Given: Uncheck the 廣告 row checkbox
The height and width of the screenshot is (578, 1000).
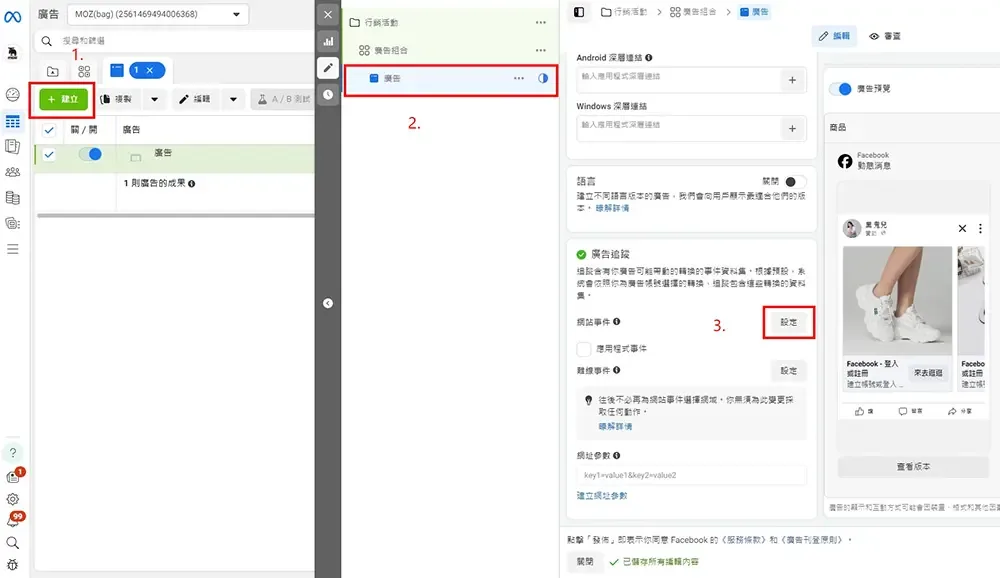Looking at the screenshot, I should 49,154.
